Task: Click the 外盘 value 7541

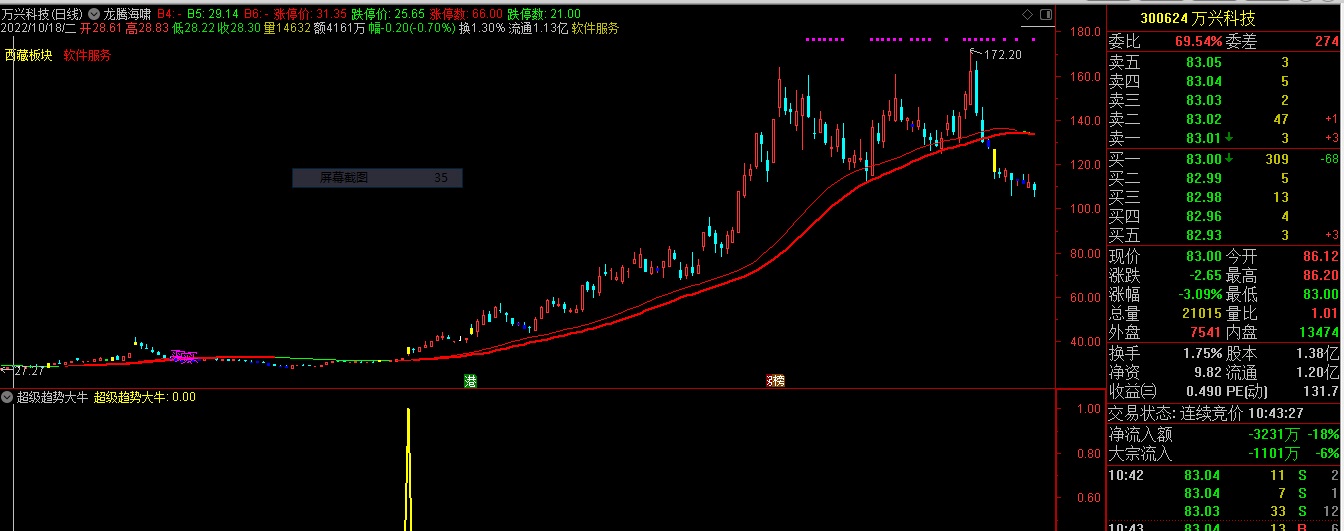Action: point(1204,332)
